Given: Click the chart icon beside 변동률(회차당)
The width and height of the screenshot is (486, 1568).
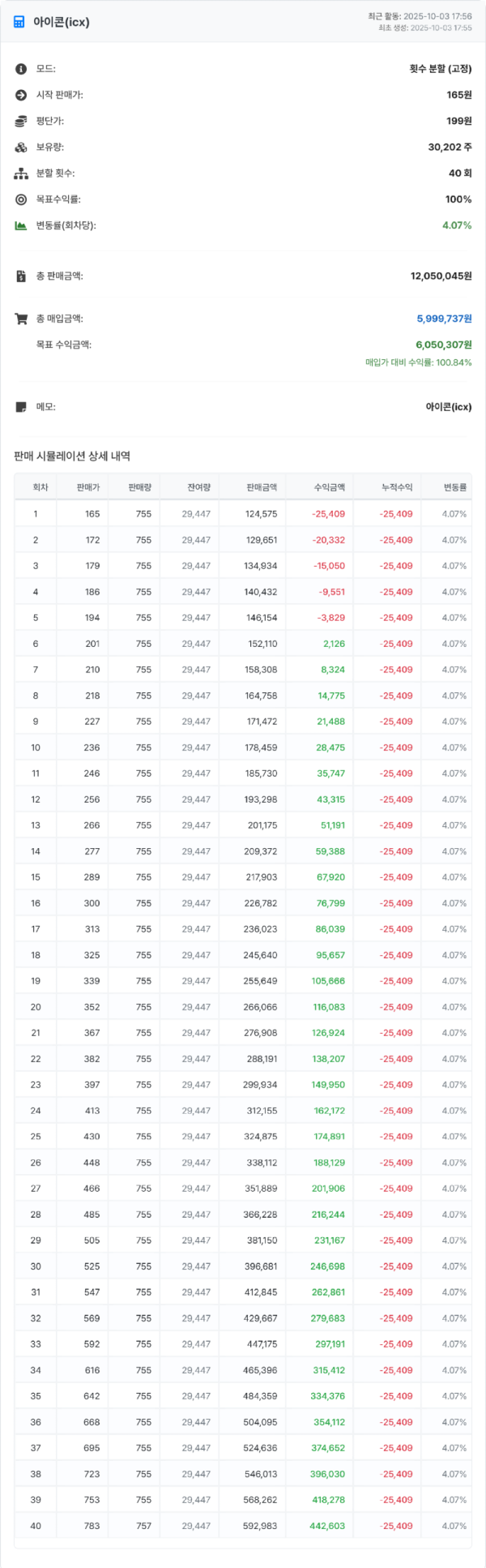Looking at the screenshot, I should click(x=19, y=225).
